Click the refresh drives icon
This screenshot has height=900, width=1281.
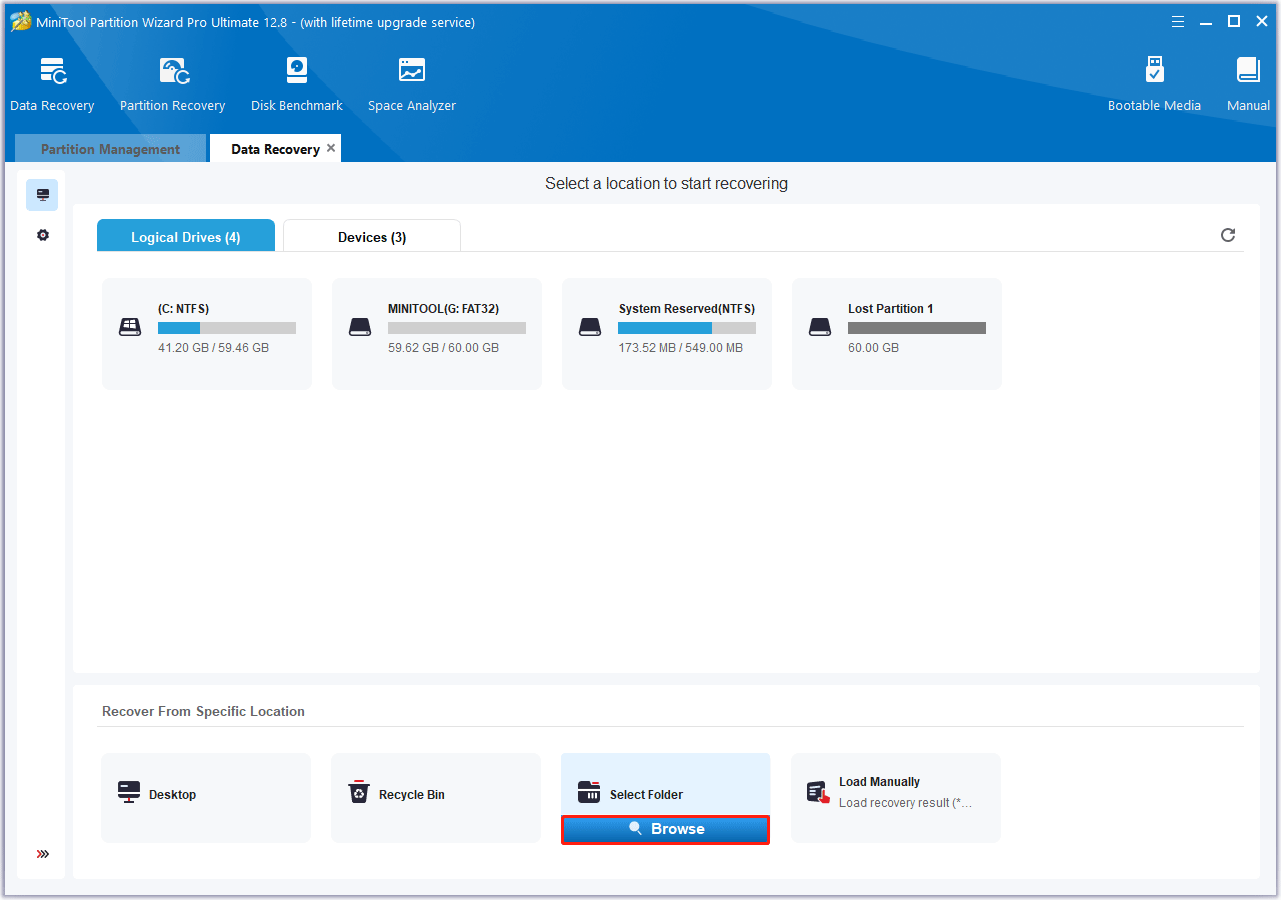[x=1228, y=235]
